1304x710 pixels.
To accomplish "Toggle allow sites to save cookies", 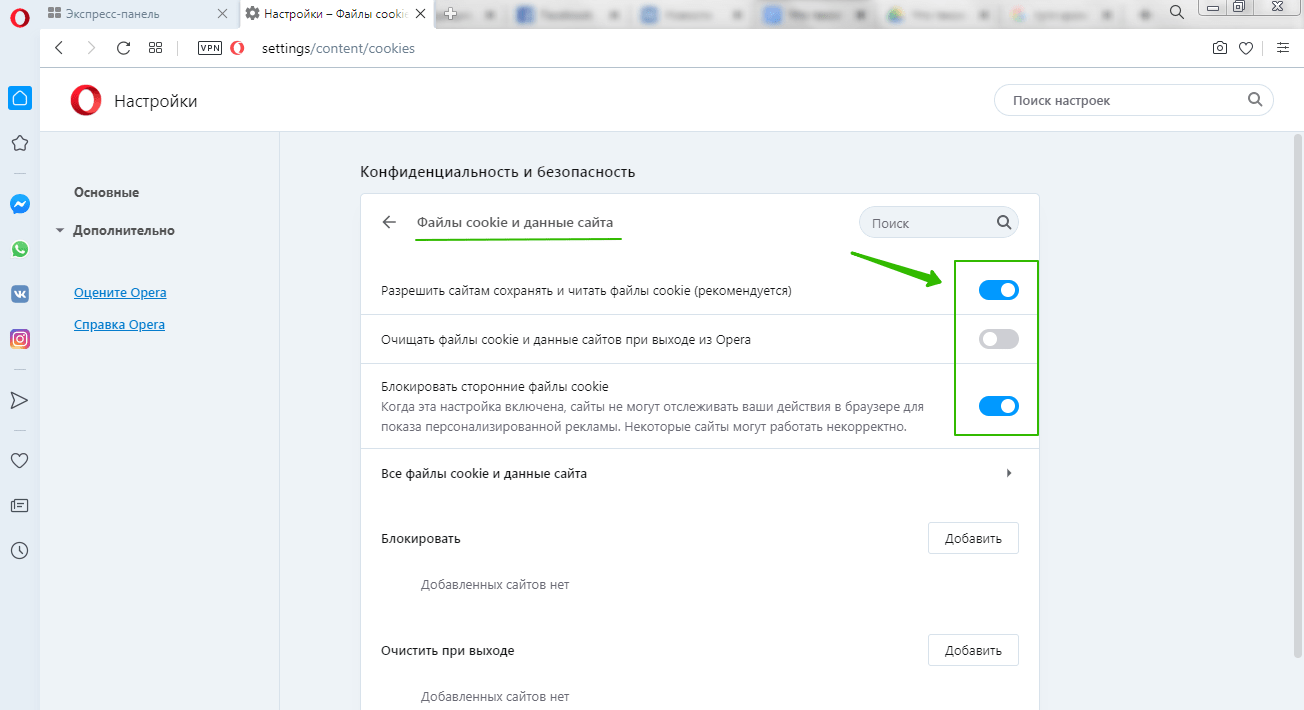I will [x=998, y=290].
